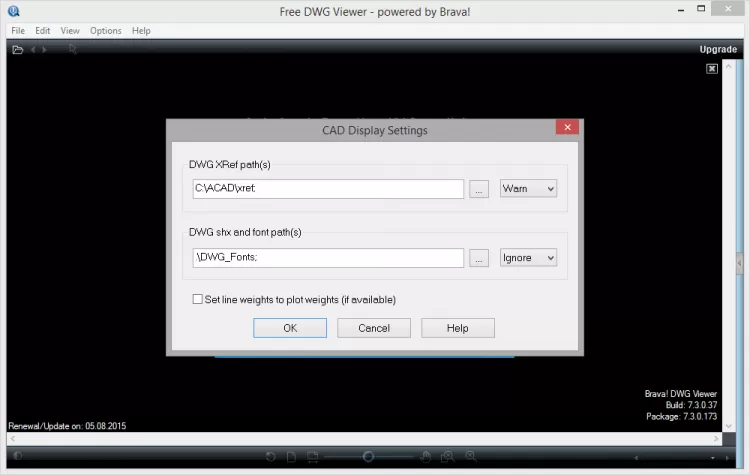Click Cancel in CAD Display Settings

(374, 328)
